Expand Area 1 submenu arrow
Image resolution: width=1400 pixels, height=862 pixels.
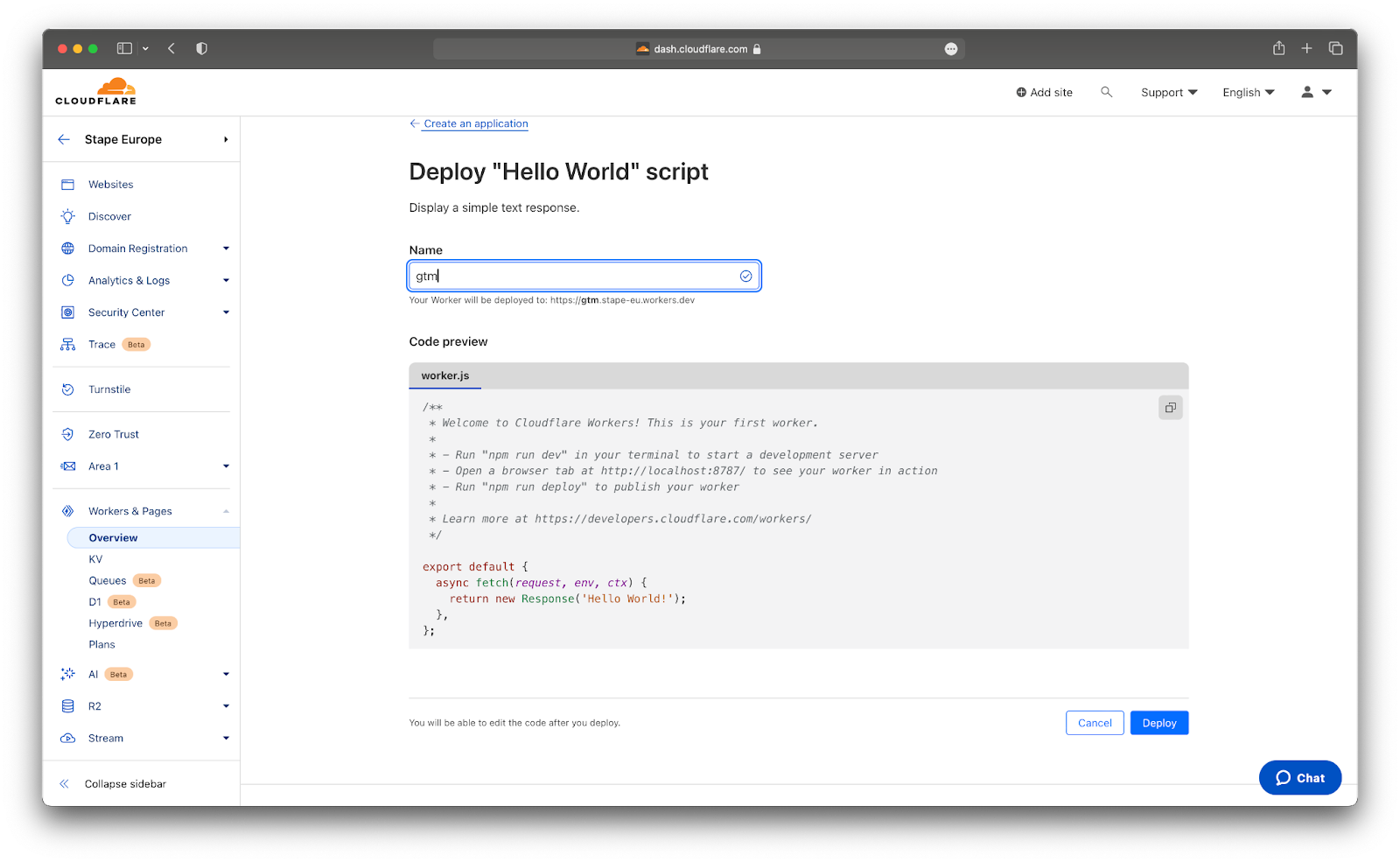pos(226,466)
